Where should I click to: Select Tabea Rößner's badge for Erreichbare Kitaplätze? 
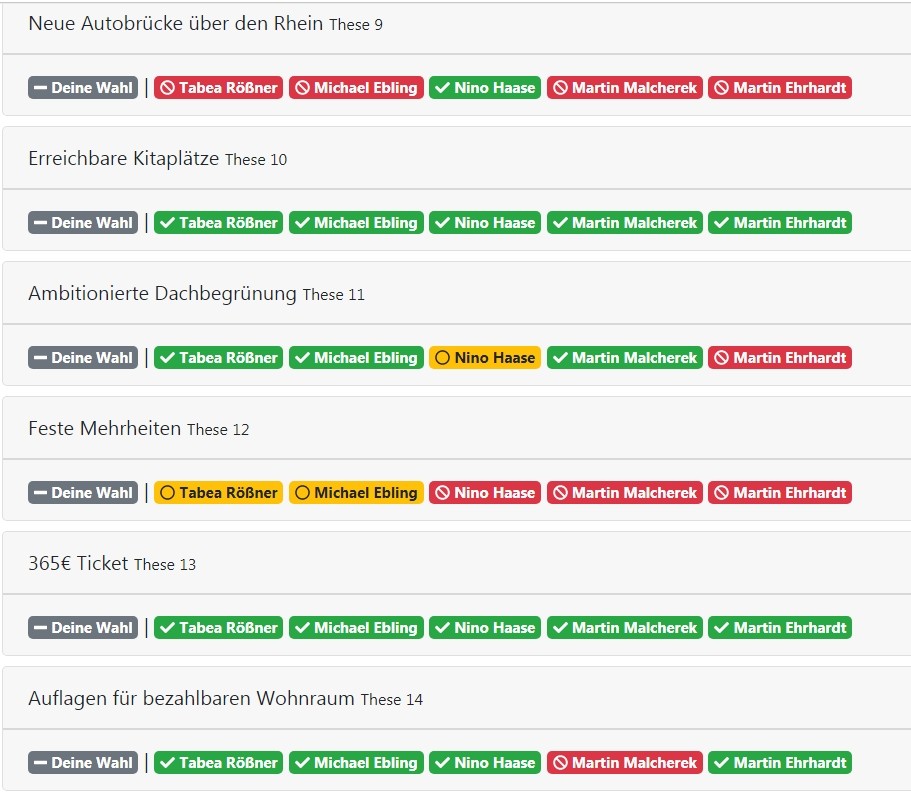point(218,223)
